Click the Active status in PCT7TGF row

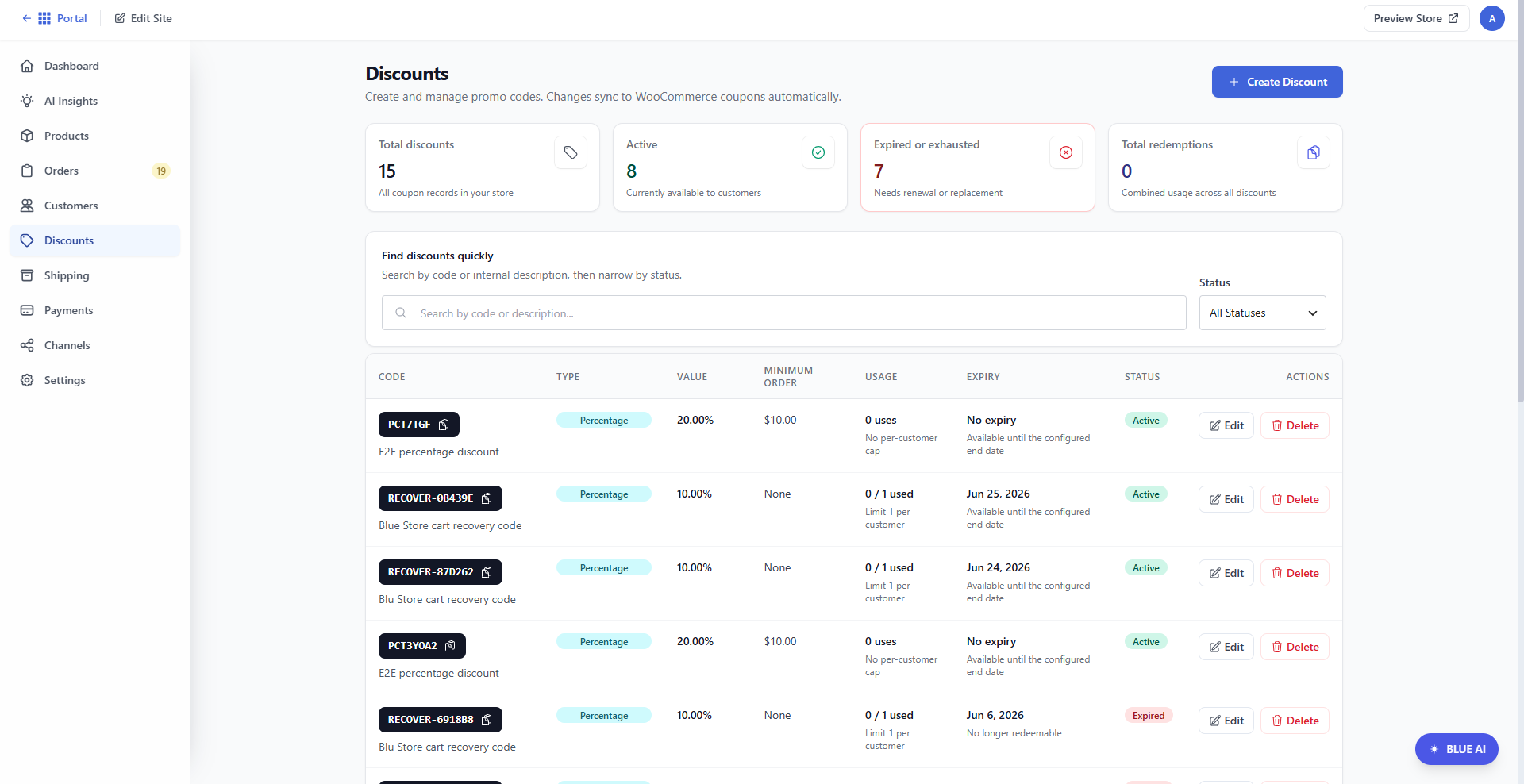pyautogui.click(x=1145, y=420)
